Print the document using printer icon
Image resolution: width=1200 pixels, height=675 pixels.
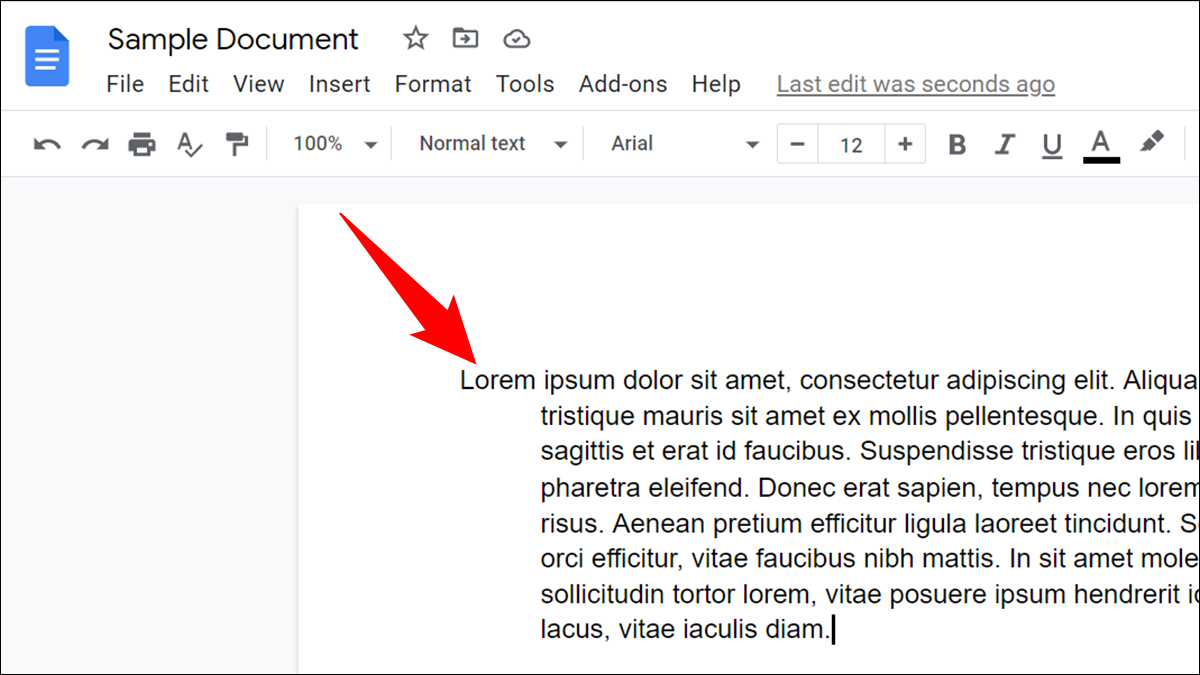142,144
